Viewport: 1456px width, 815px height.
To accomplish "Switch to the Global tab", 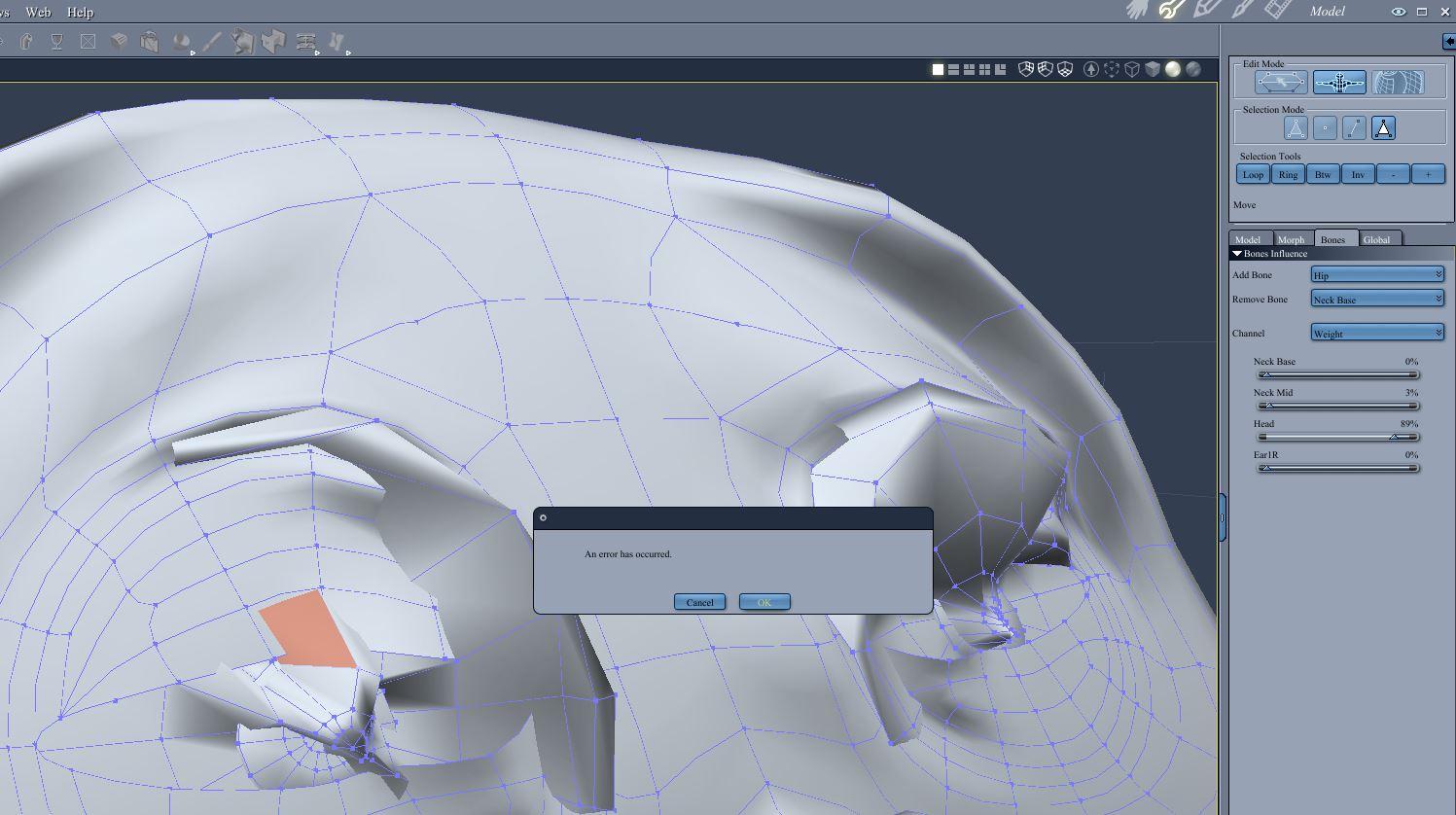I will [x=1377, y=239].
